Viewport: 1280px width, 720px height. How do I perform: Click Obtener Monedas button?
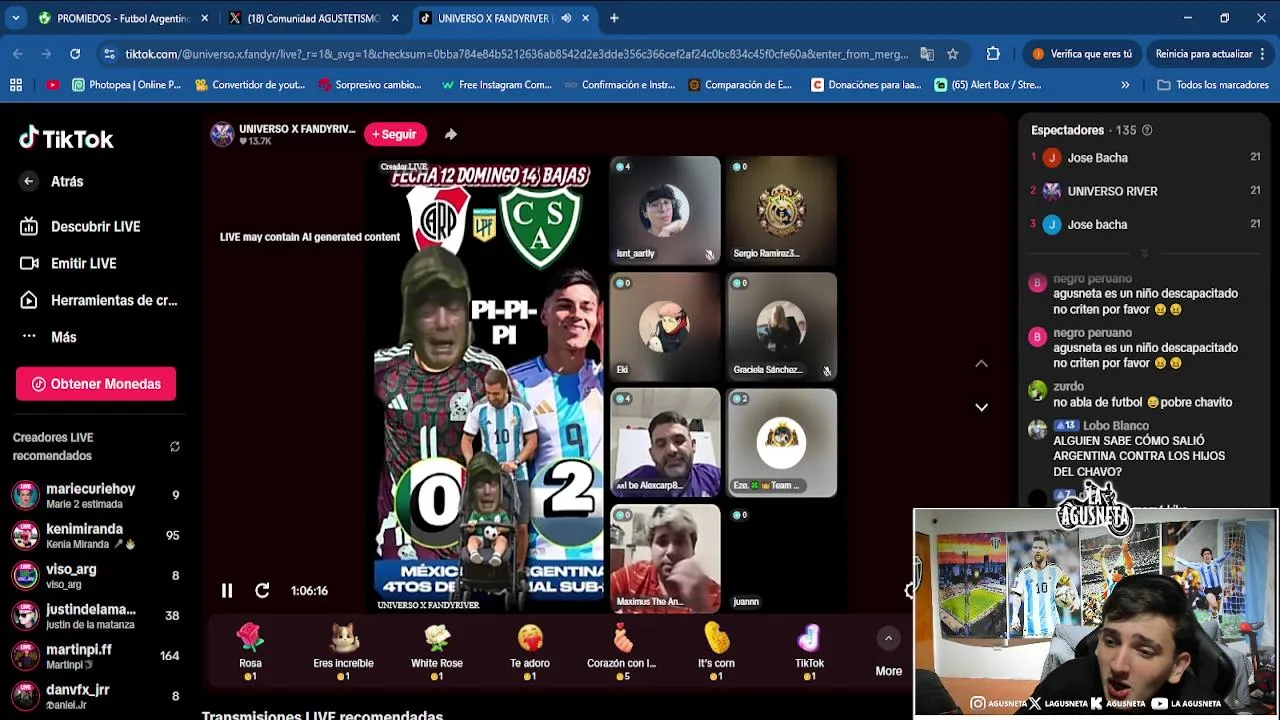96,384
